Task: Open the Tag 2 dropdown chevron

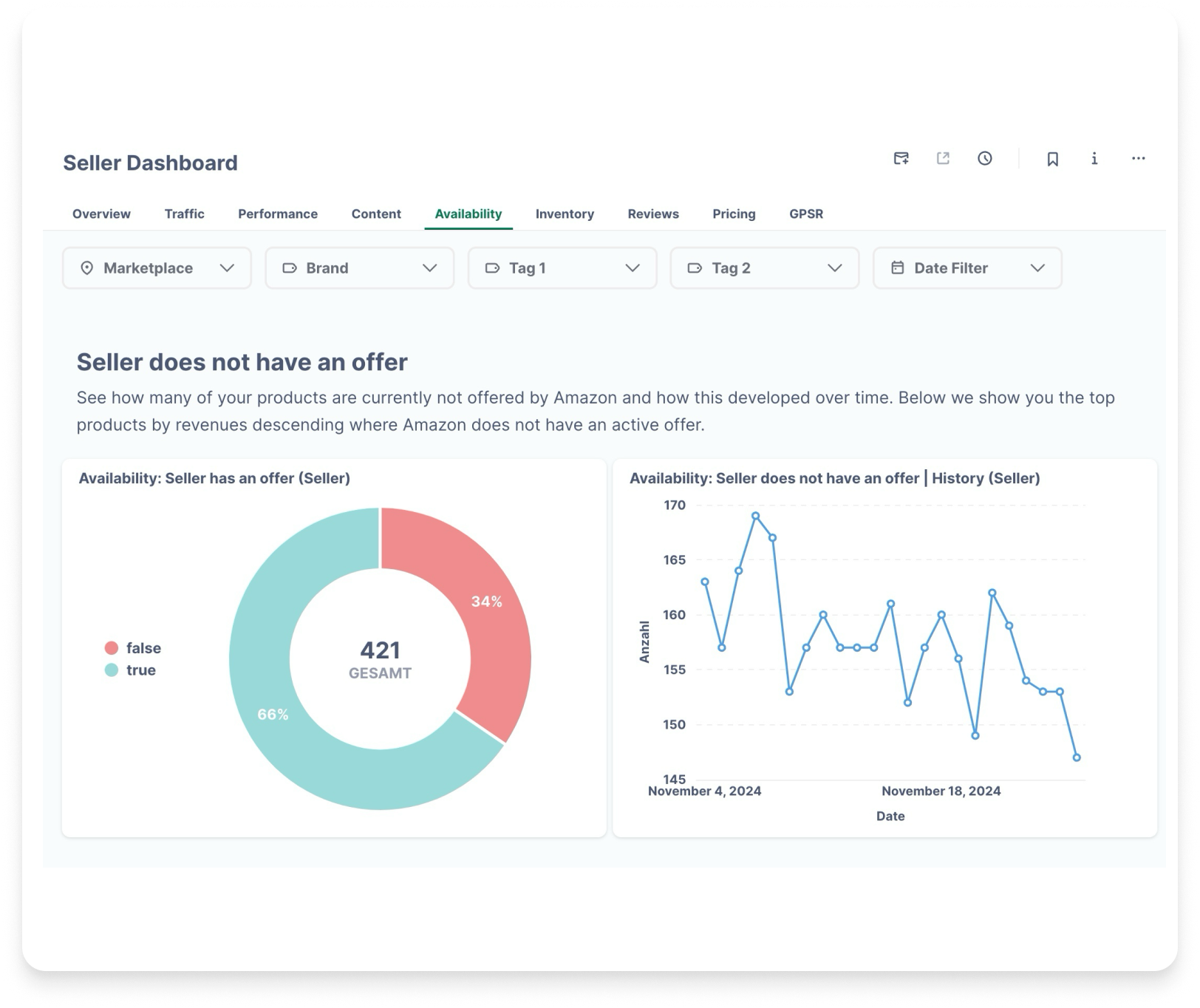Action: [835, 268]
